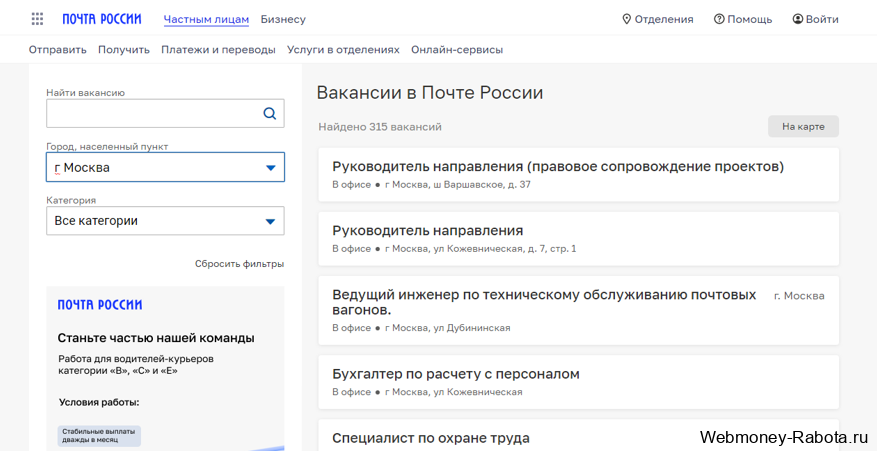Focus the Найти вакансию search field
877x455 pixels.
(x=165, y=113)
